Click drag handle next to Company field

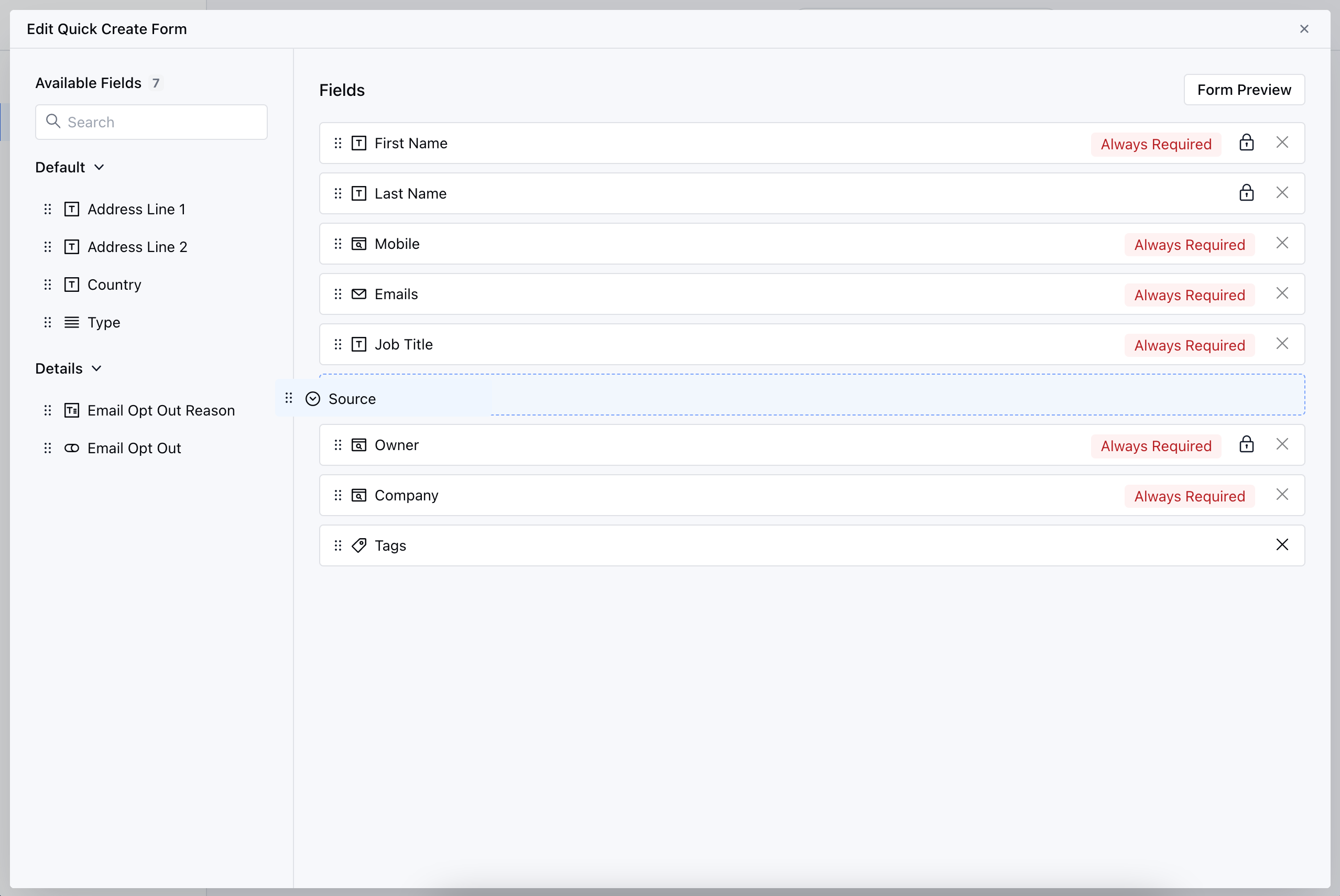337,496
